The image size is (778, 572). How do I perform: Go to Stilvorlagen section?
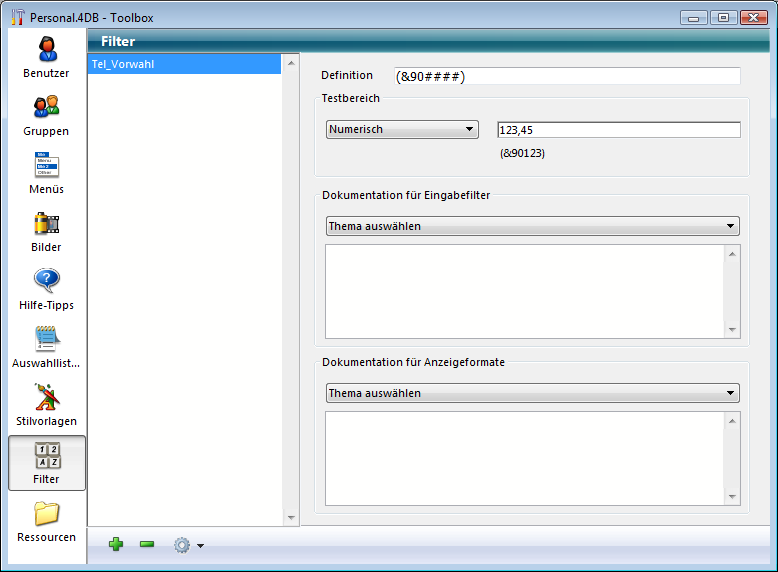[46, 405]
